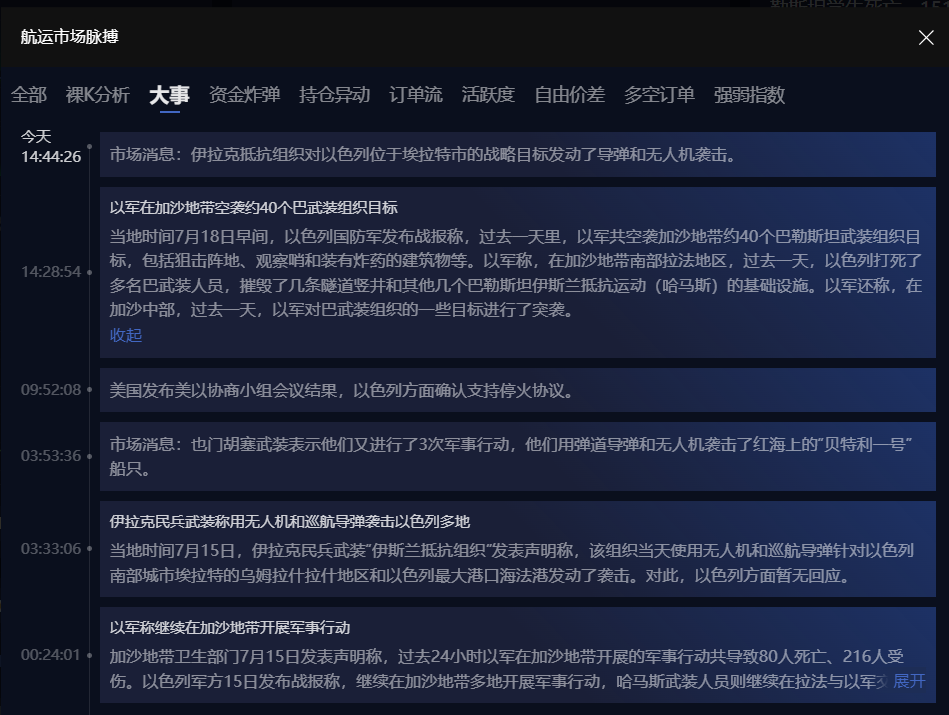Open the 强弱指数 tab
Screen dimensions: 949x715
[749, 95]
